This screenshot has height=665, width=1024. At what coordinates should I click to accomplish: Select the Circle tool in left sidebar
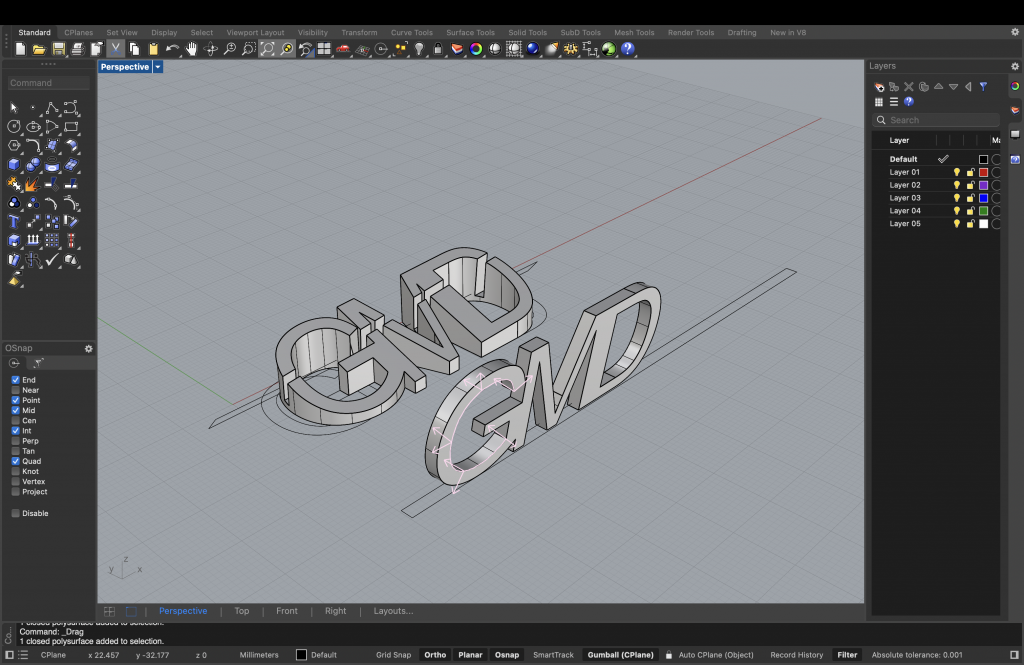click(14, 127)
